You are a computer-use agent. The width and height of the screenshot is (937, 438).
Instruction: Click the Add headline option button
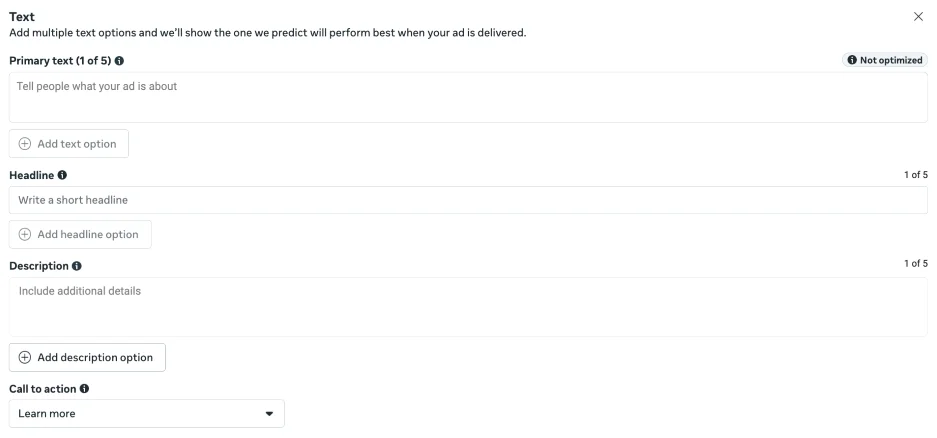(81, 235)
